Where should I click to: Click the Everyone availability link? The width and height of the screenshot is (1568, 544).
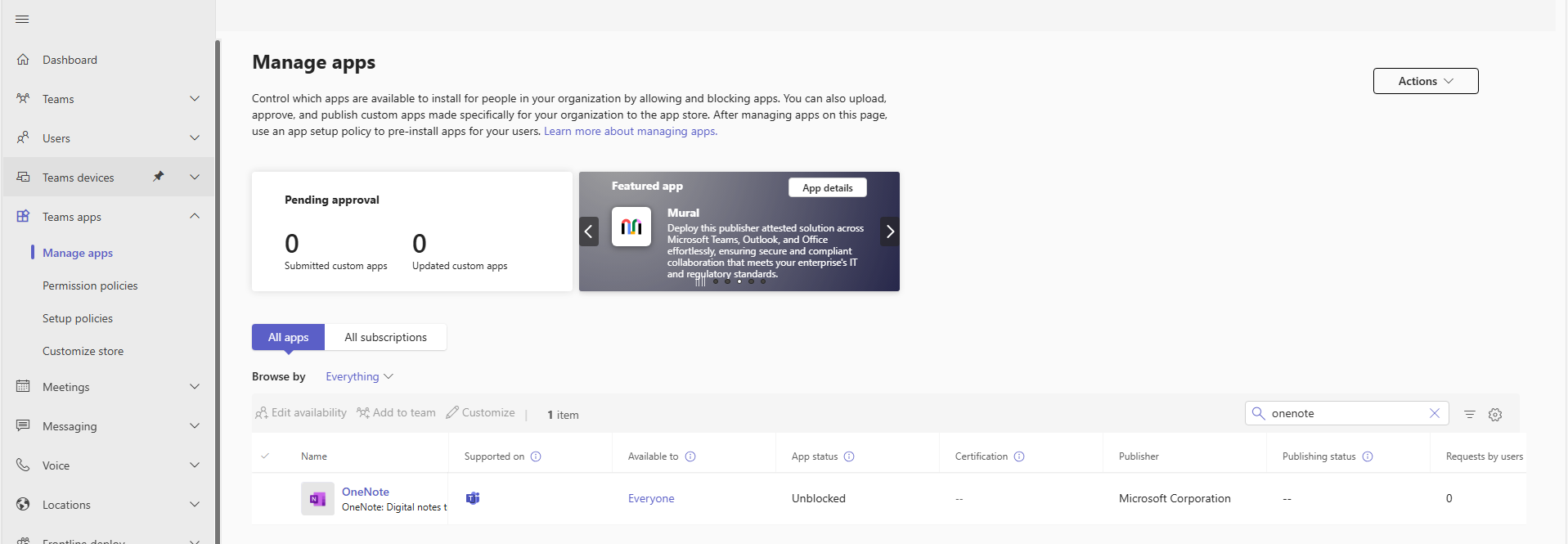click(651, 498)
